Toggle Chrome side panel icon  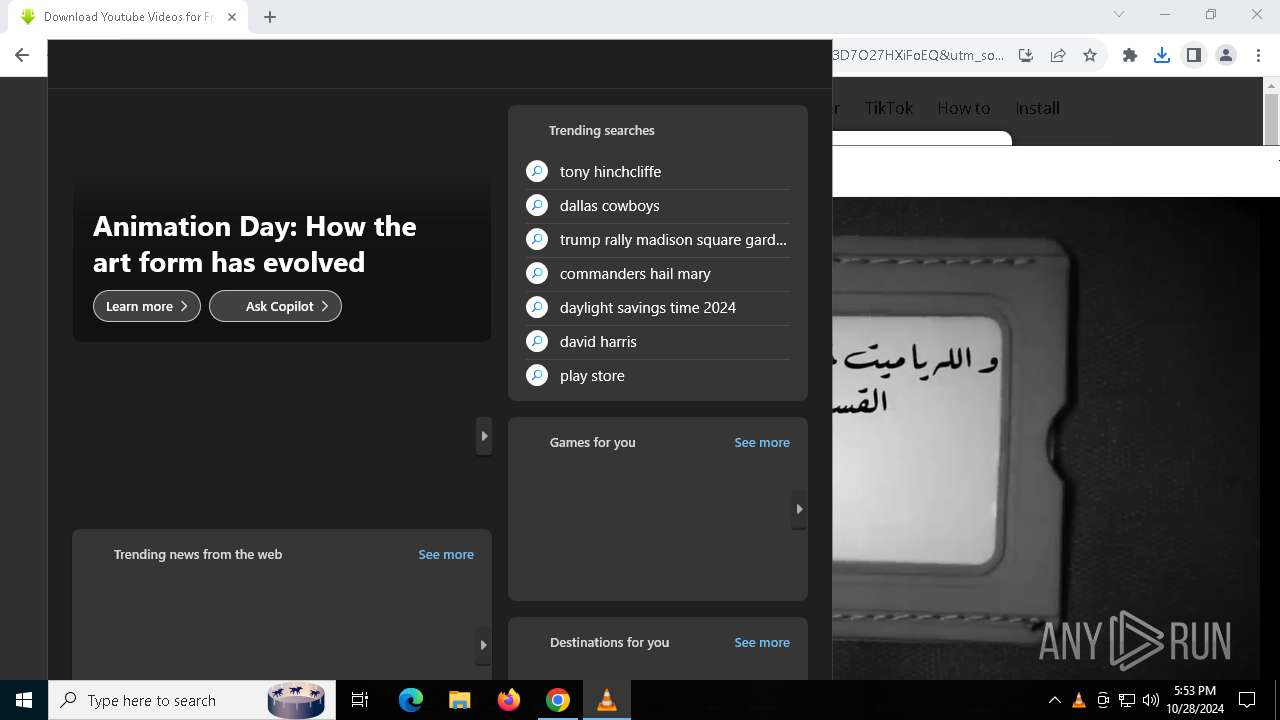1194,56
